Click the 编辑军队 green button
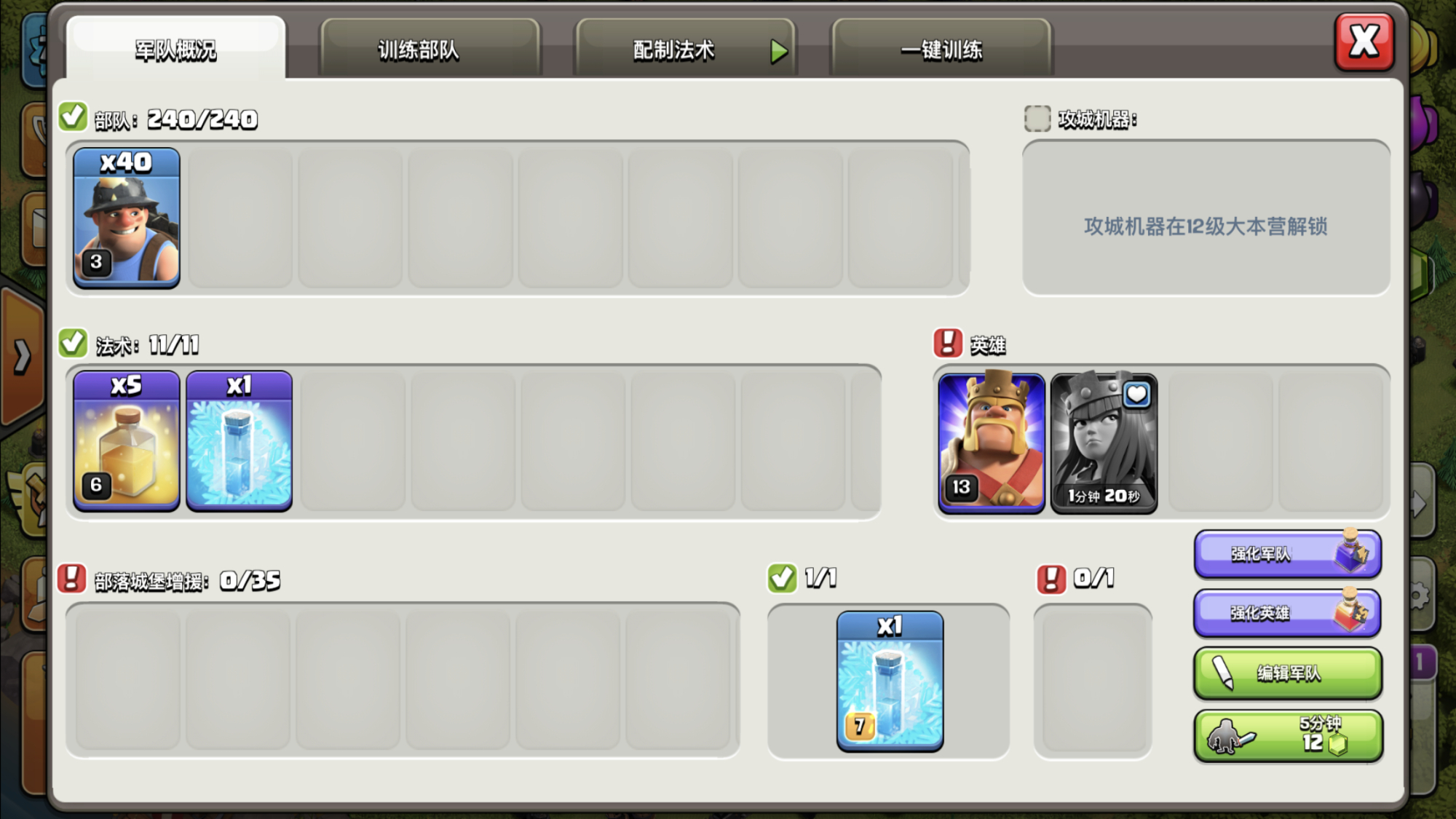1456x819 pixels. pos(1287,673)
